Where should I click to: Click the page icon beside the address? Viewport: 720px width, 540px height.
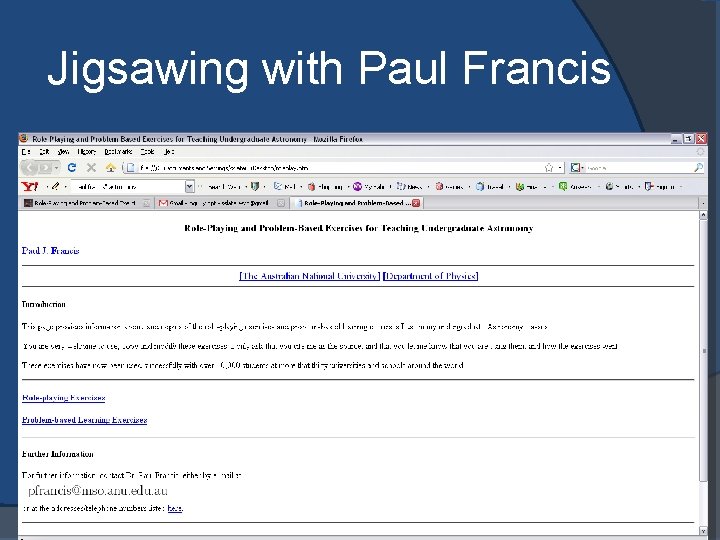point(130,168)
